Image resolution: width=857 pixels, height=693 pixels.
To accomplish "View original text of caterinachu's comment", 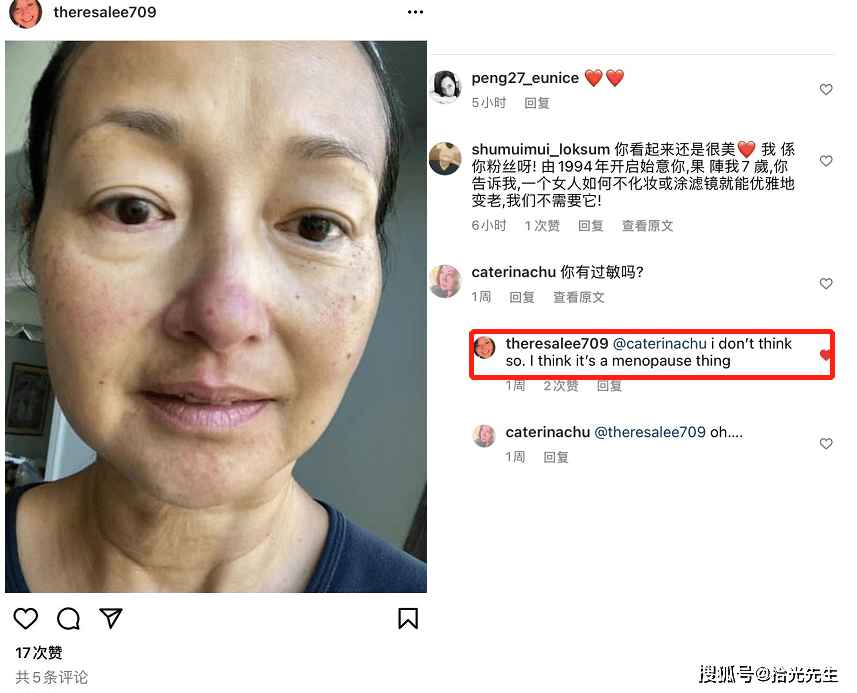I will [579, 297].
